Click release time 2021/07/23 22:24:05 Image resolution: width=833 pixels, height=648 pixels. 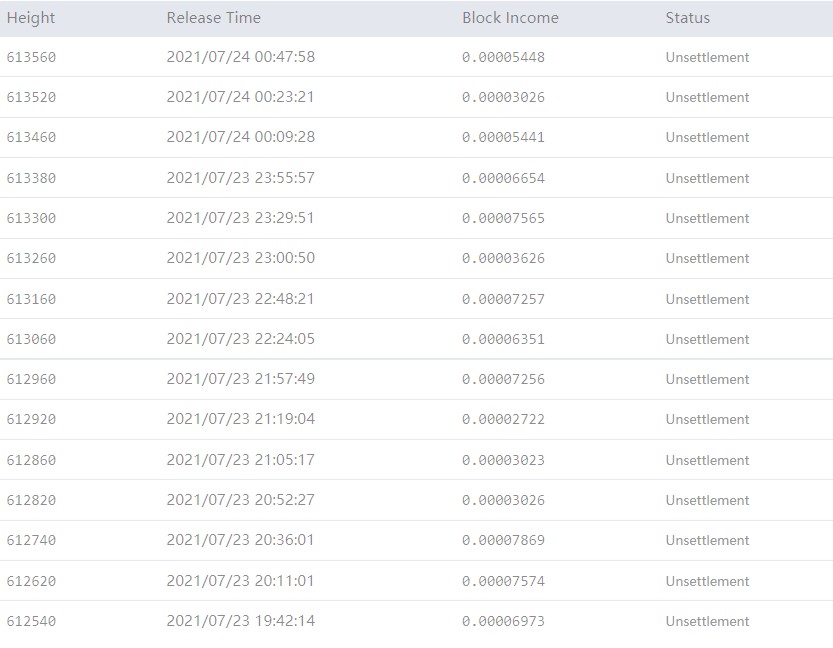point(241,339)
